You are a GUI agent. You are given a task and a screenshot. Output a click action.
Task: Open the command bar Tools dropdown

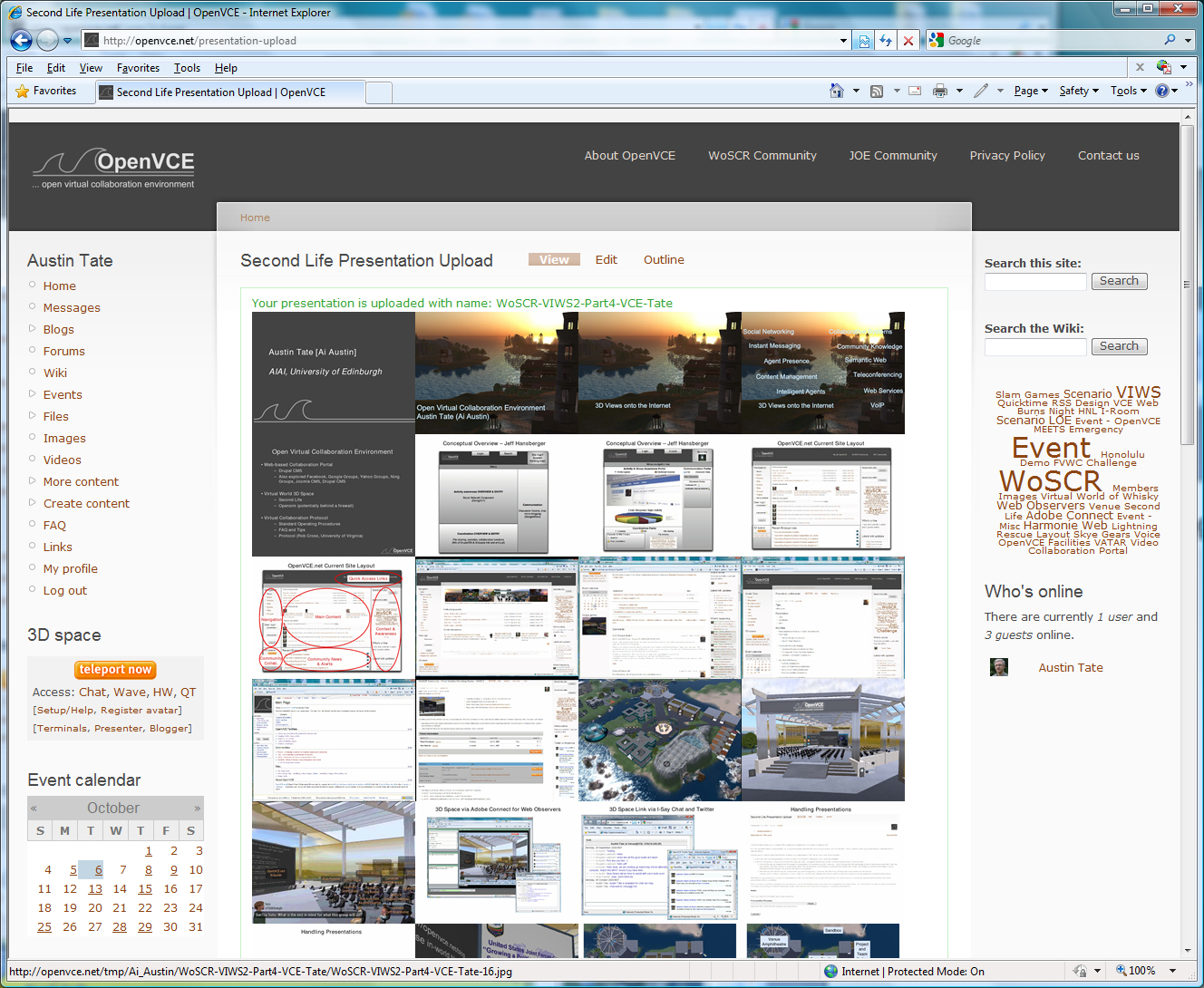click(1129, 91)
